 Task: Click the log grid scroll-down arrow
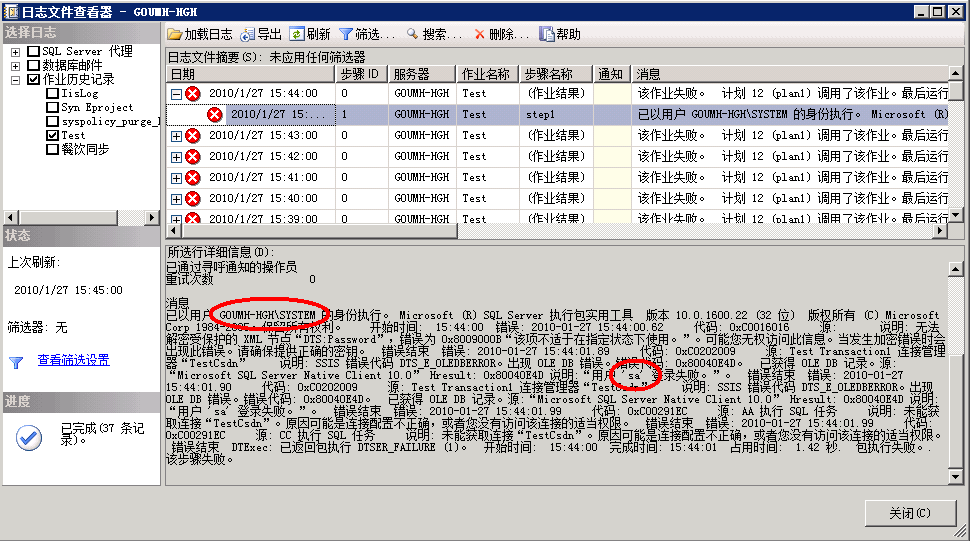pos(956,215)
